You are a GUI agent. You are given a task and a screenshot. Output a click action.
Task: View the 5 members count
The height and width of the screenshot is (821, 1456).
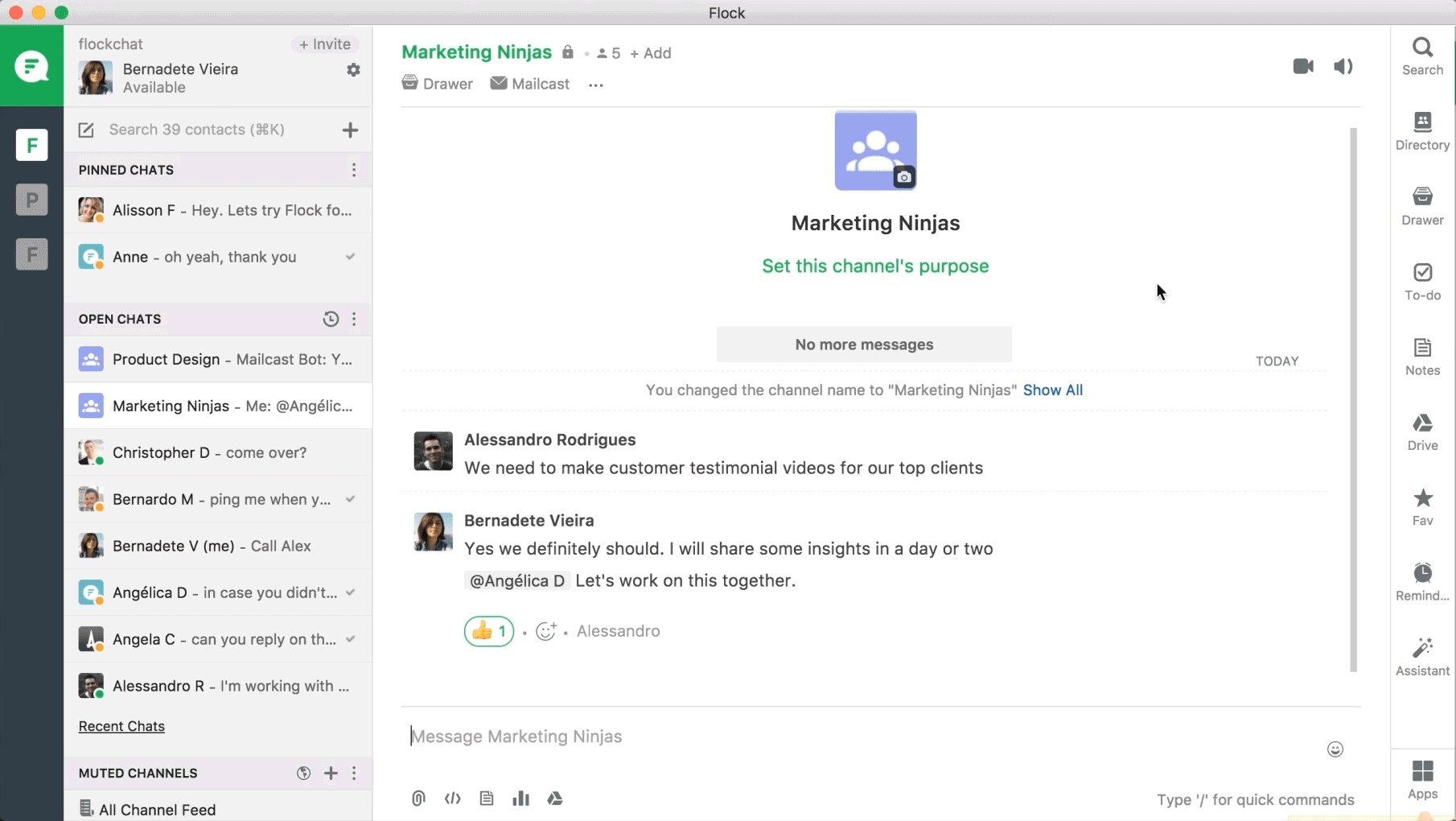pyautogui.click(x=608, y=53)
